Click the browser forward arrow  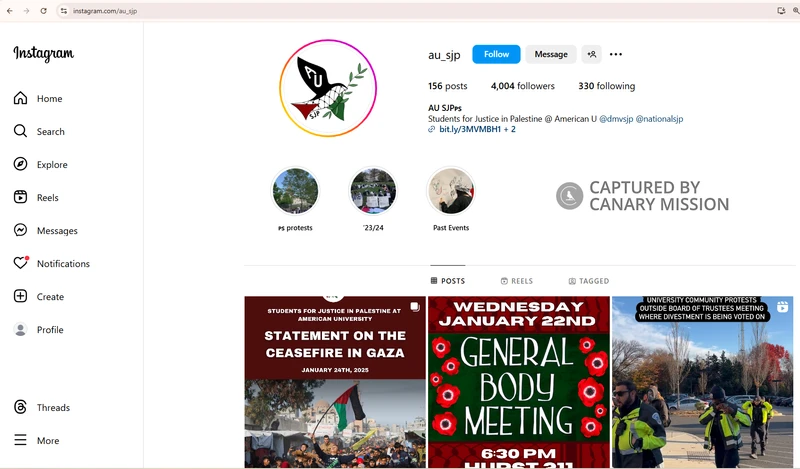[27, 11]
